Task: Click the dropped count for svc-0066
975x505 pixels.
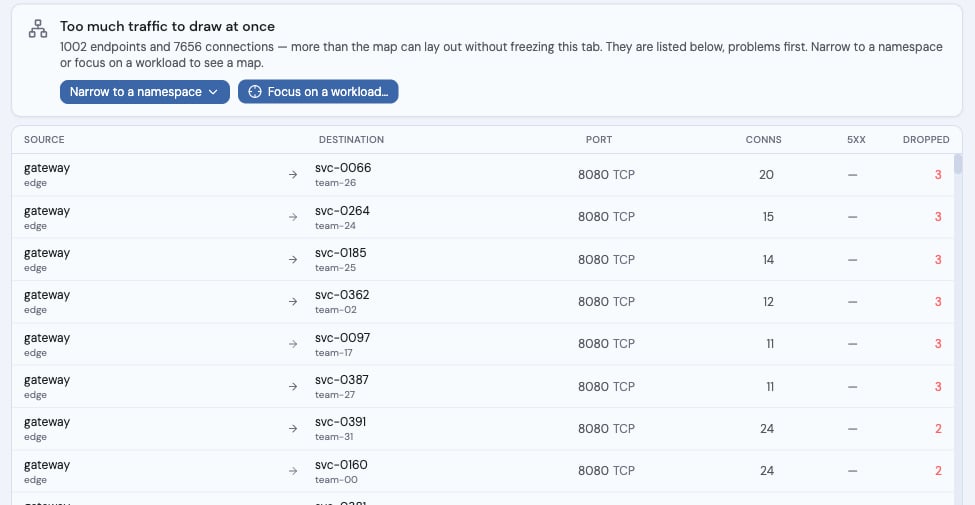Action: click(x=938, y=175)
